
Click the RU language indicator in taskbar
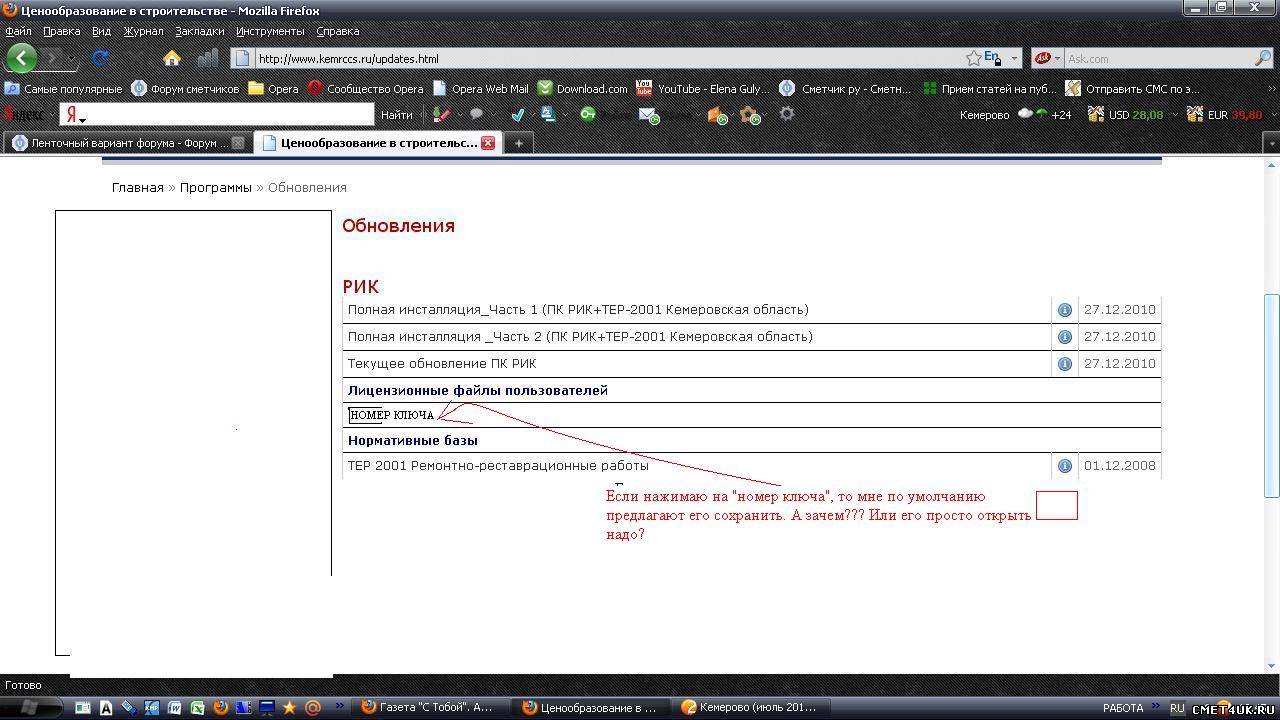point(1177,708)
